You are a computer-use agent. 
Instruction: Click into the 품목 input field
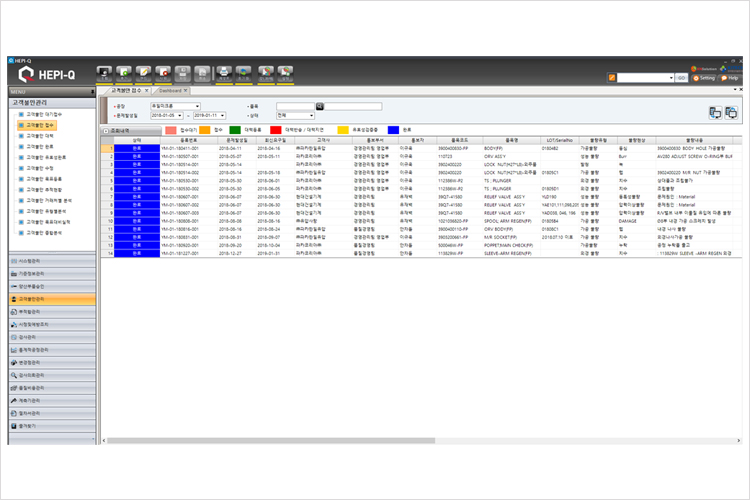(295, 105)
